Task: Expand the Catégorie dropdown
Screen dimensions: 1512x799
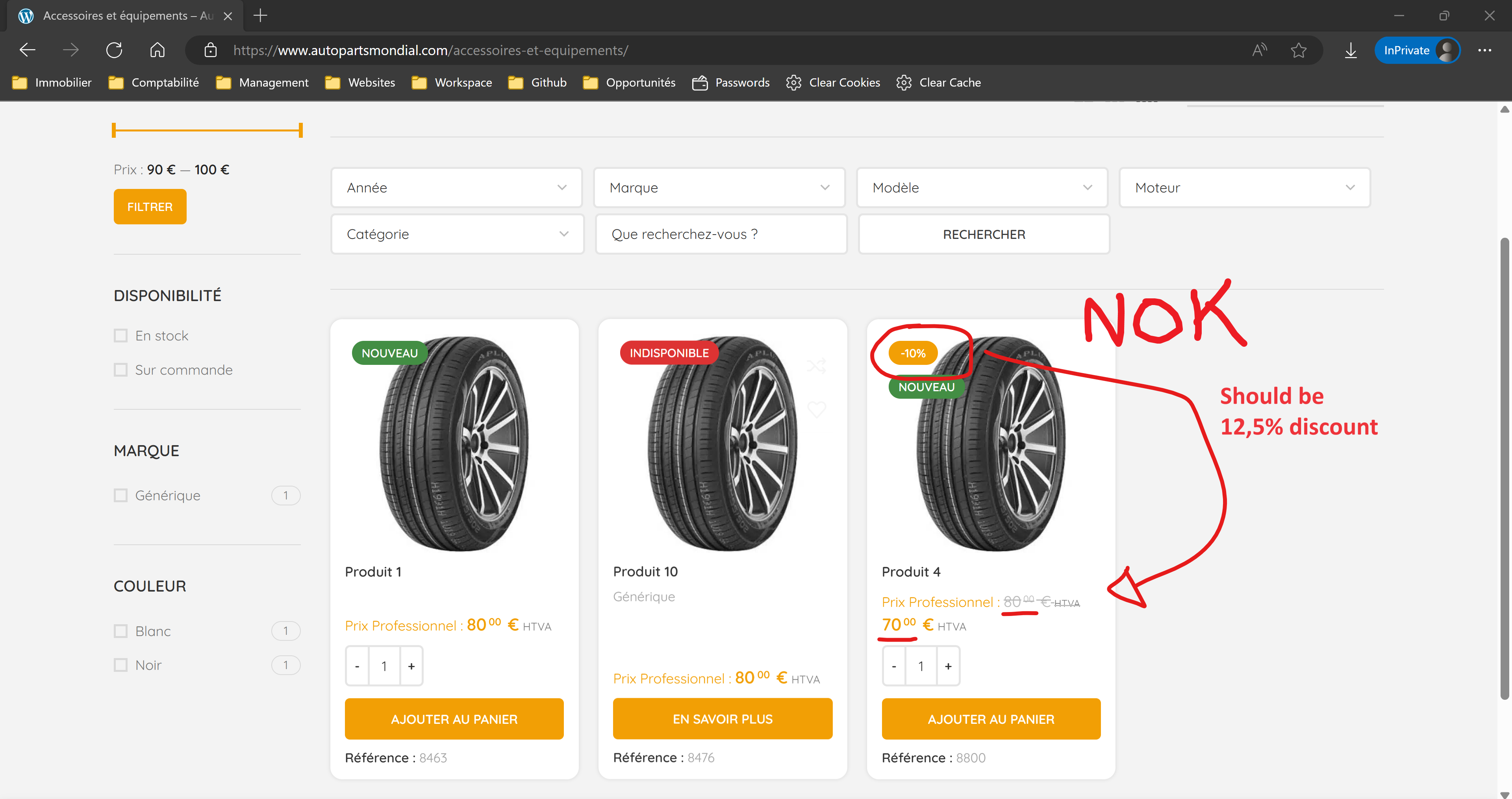Action: (x=458, y=234)
